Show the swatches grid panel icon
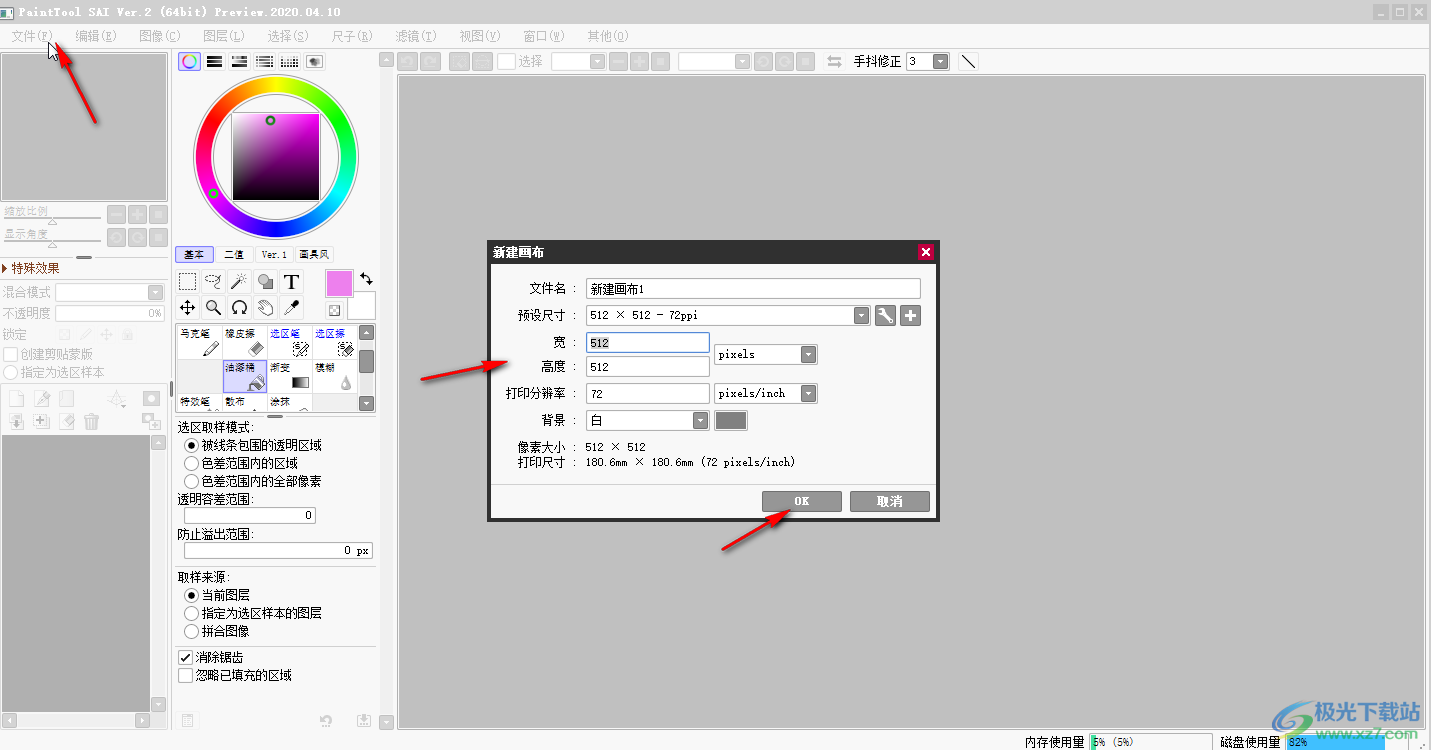 [x=289, y=61]
